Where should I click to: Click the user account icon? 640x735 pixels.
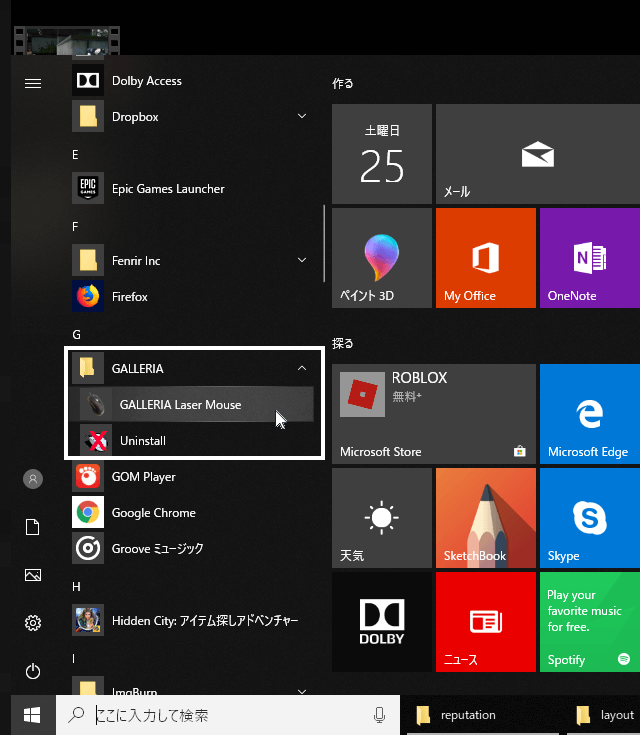coord(33,479)
